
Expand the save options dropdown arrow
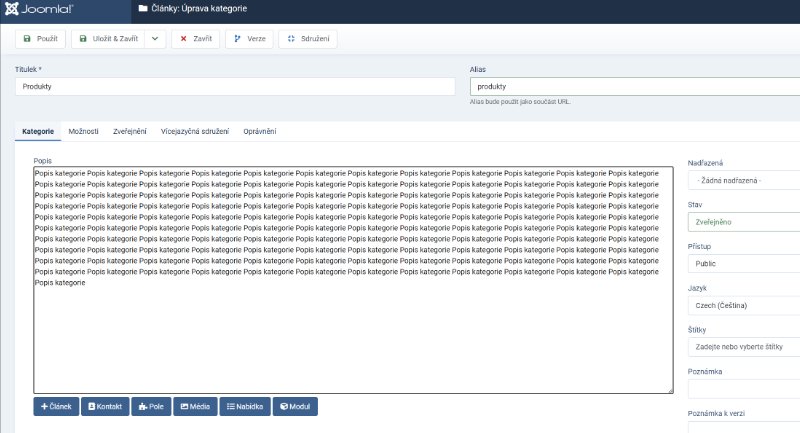[155, 39]
